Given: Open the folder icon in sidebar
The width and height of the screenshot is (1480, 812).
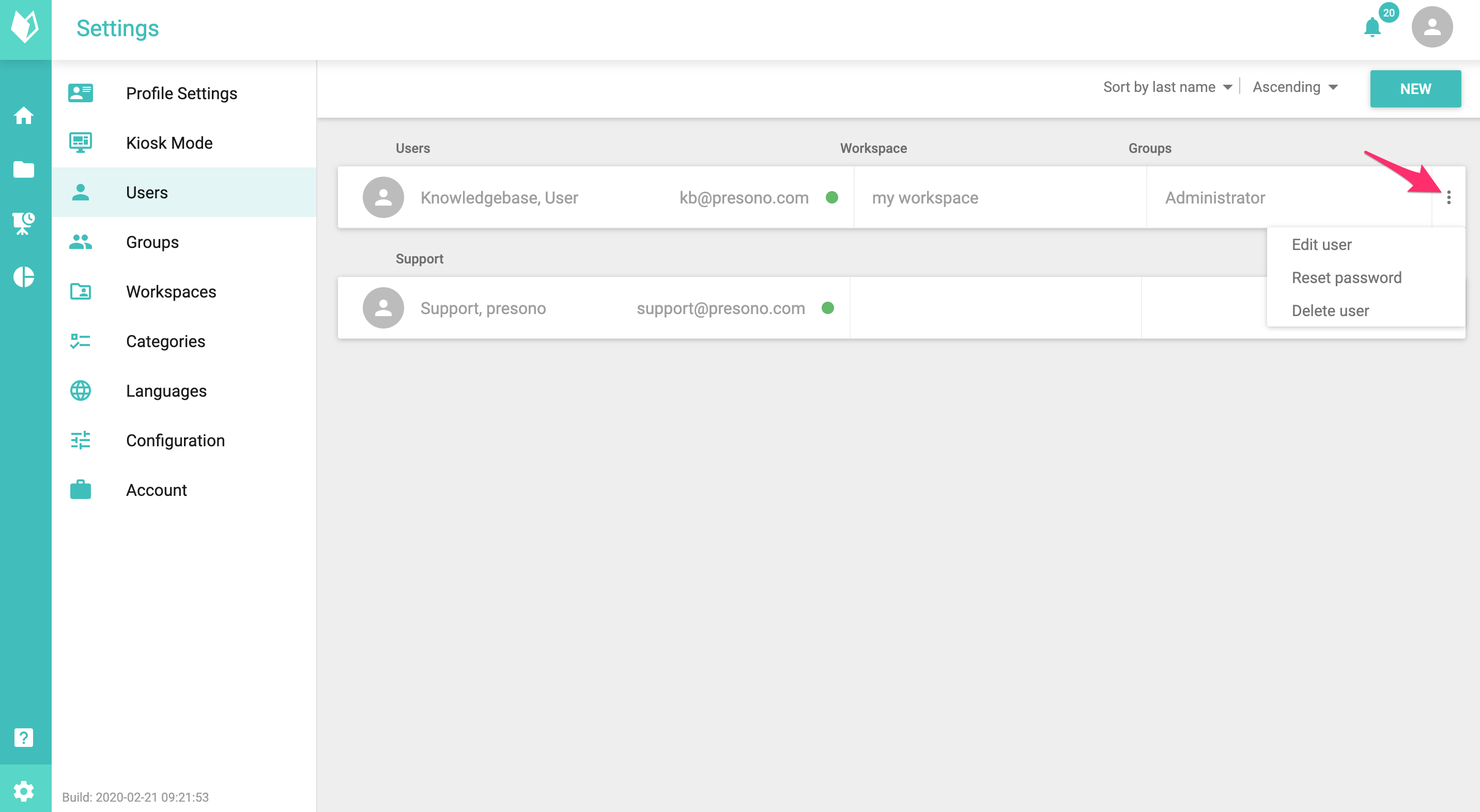Looking at the screenshot, I should point(24,169).
